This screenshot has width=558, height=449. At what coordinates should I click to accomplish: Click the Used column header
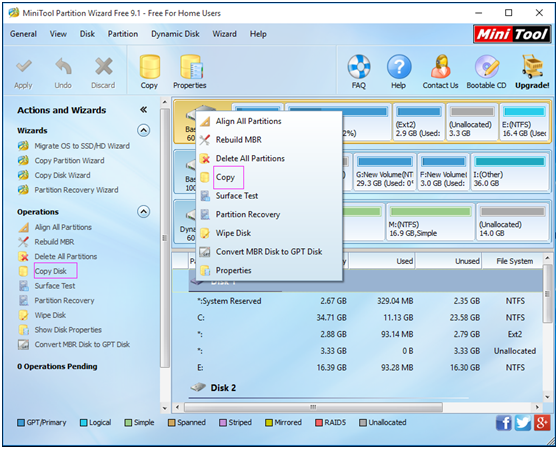pyautogui.click(x=382, y=261)
